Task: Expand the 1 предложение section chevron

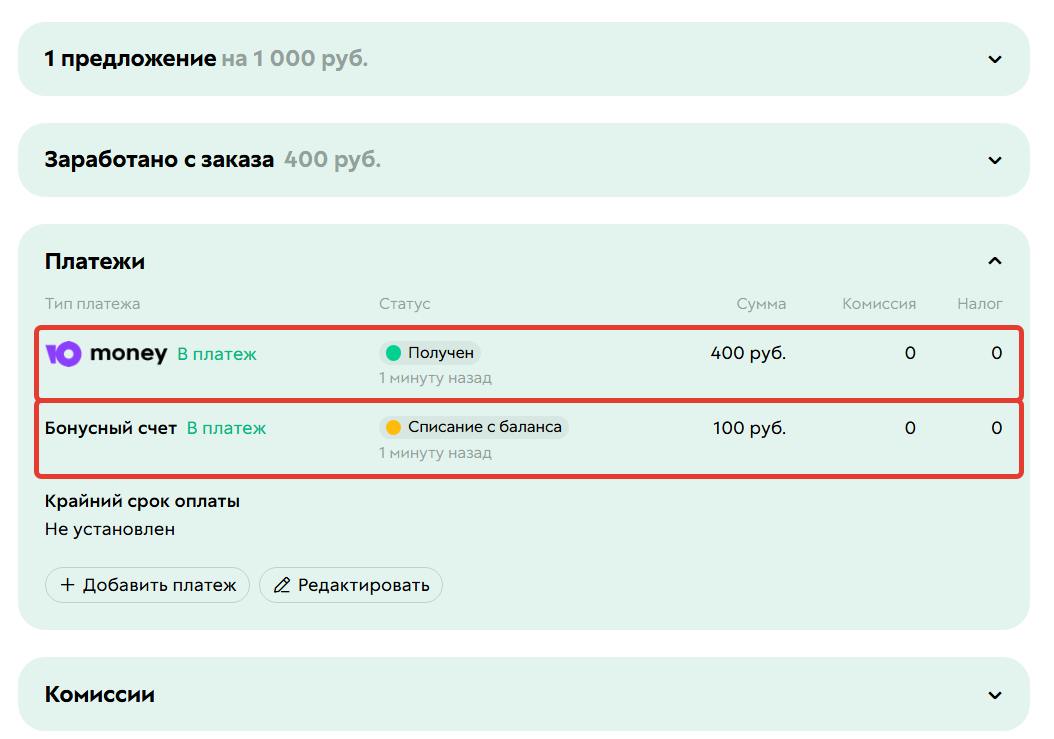Action: (995, 59)
